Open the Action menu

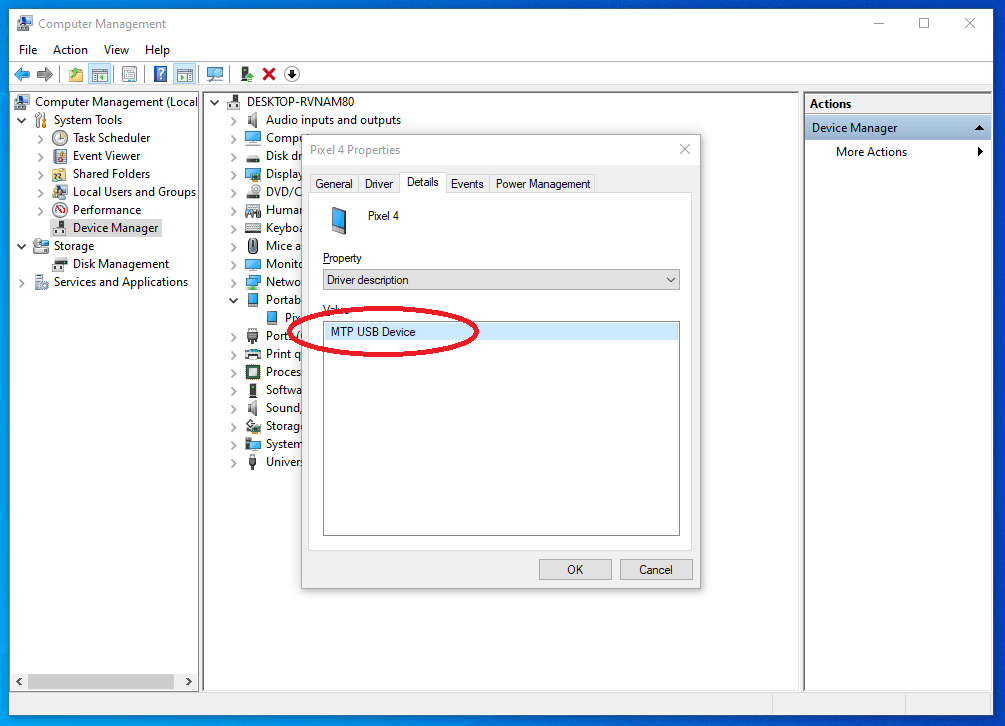[x=70, y=50]
